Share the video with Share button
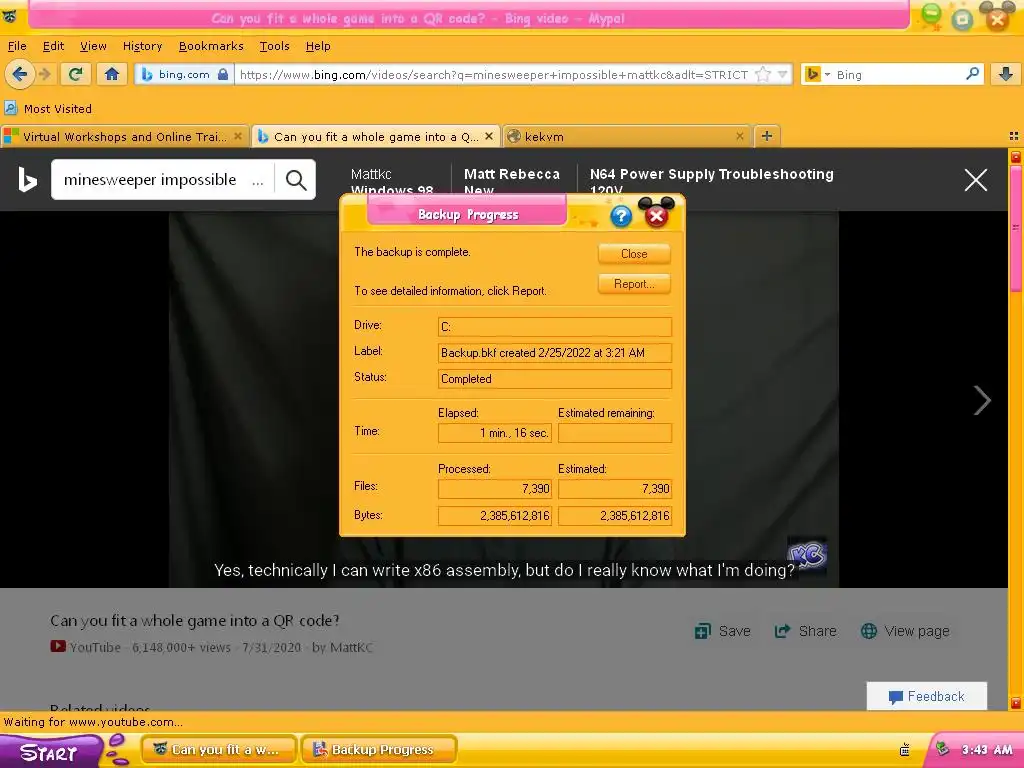1024x768 pixels. 805,631
